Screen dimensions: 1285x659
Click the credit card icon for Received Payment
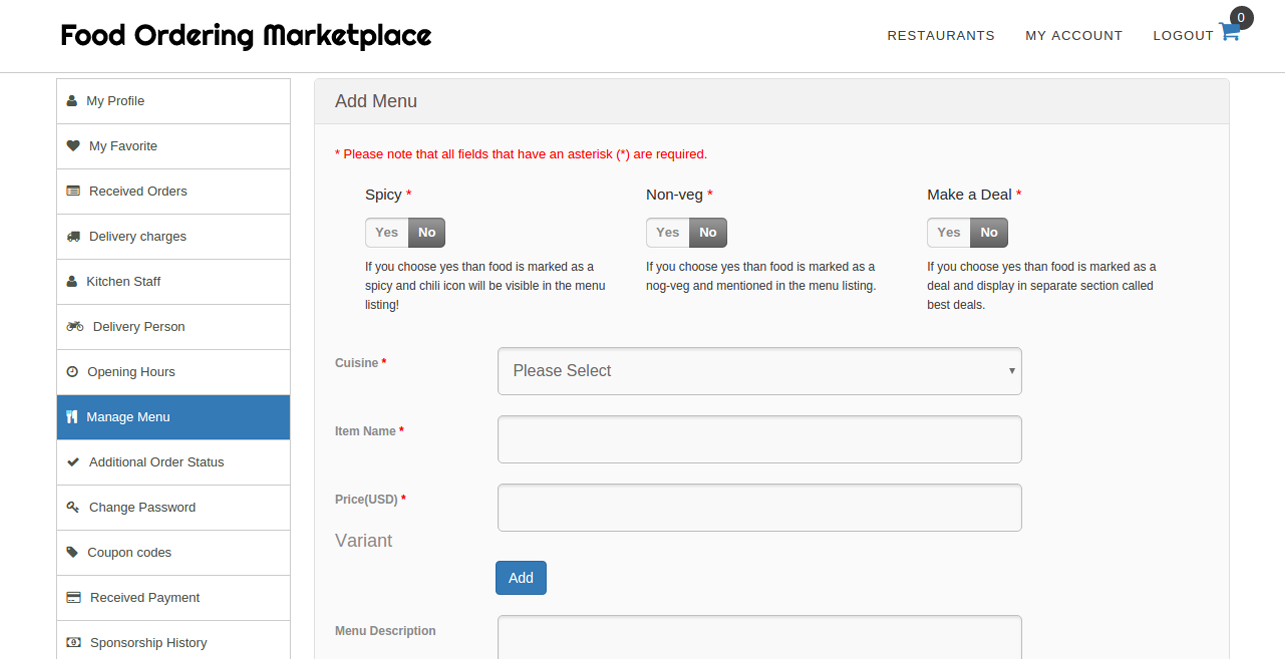click(x=73, y=598)
